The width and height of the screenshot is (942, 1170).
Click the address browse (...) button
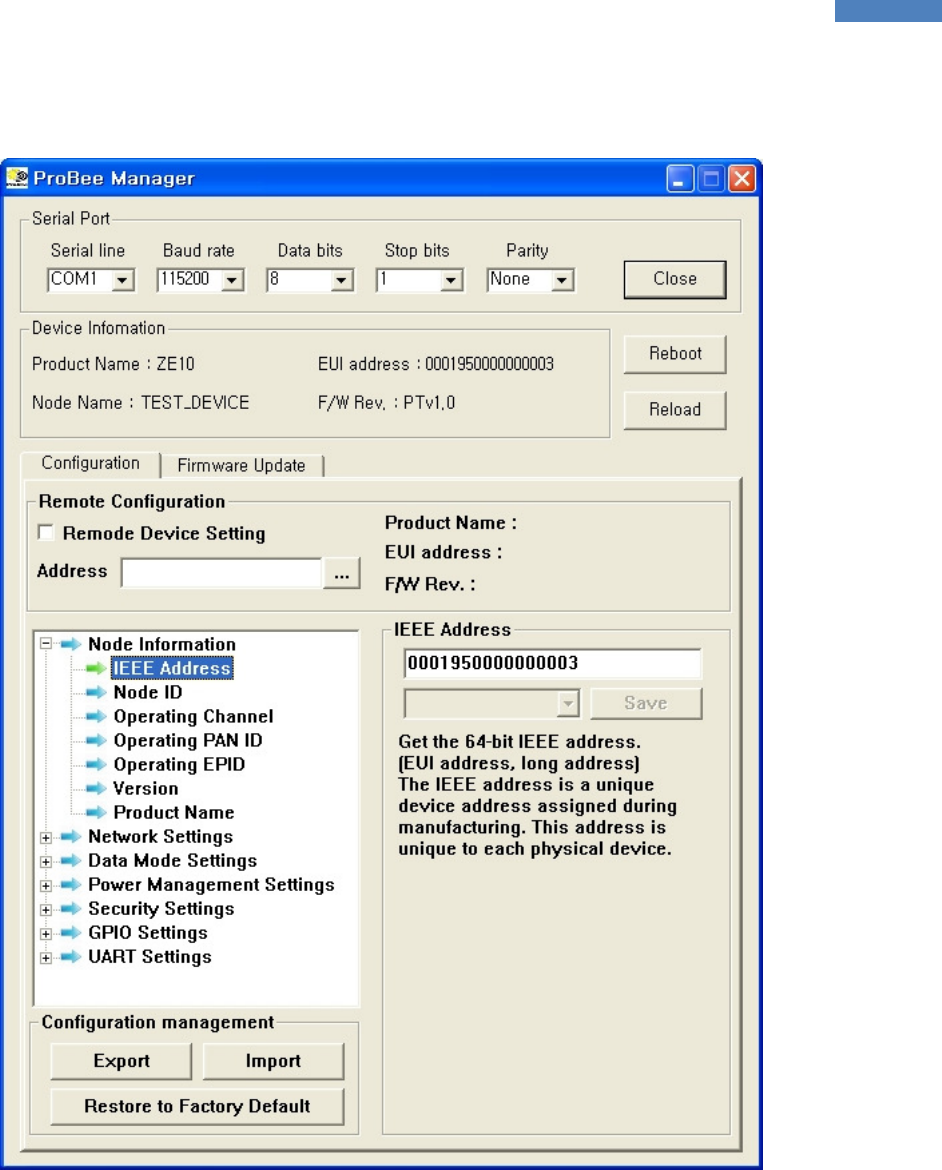342,574
